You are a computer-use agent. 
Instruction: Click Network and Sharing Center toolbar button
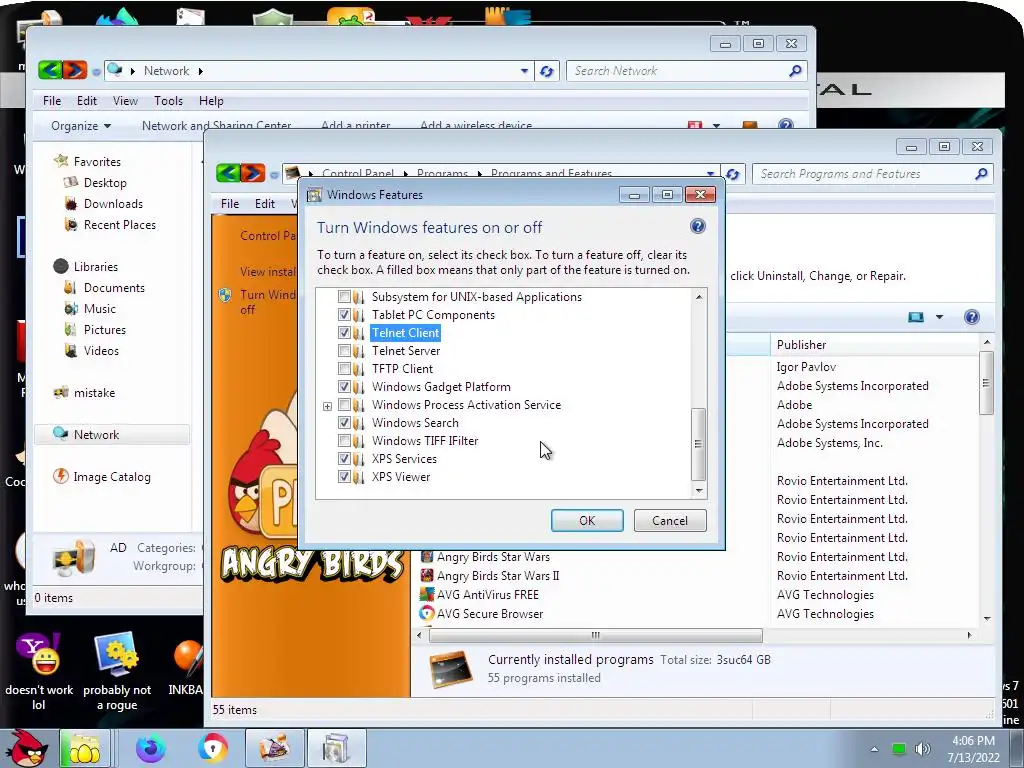click(x=216, y=125)
